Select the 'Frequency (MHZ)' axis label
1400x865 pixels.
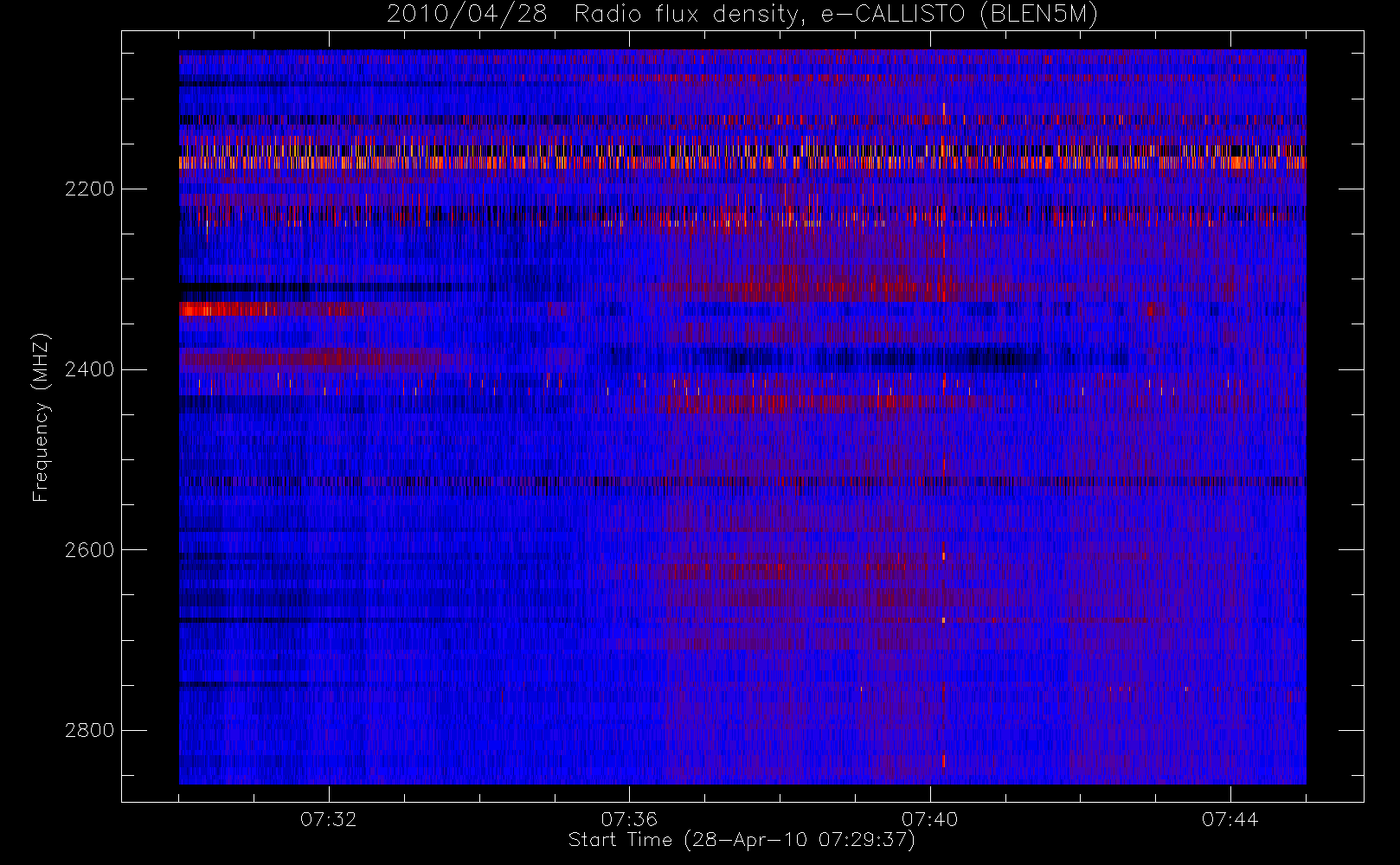pos(41,418)
